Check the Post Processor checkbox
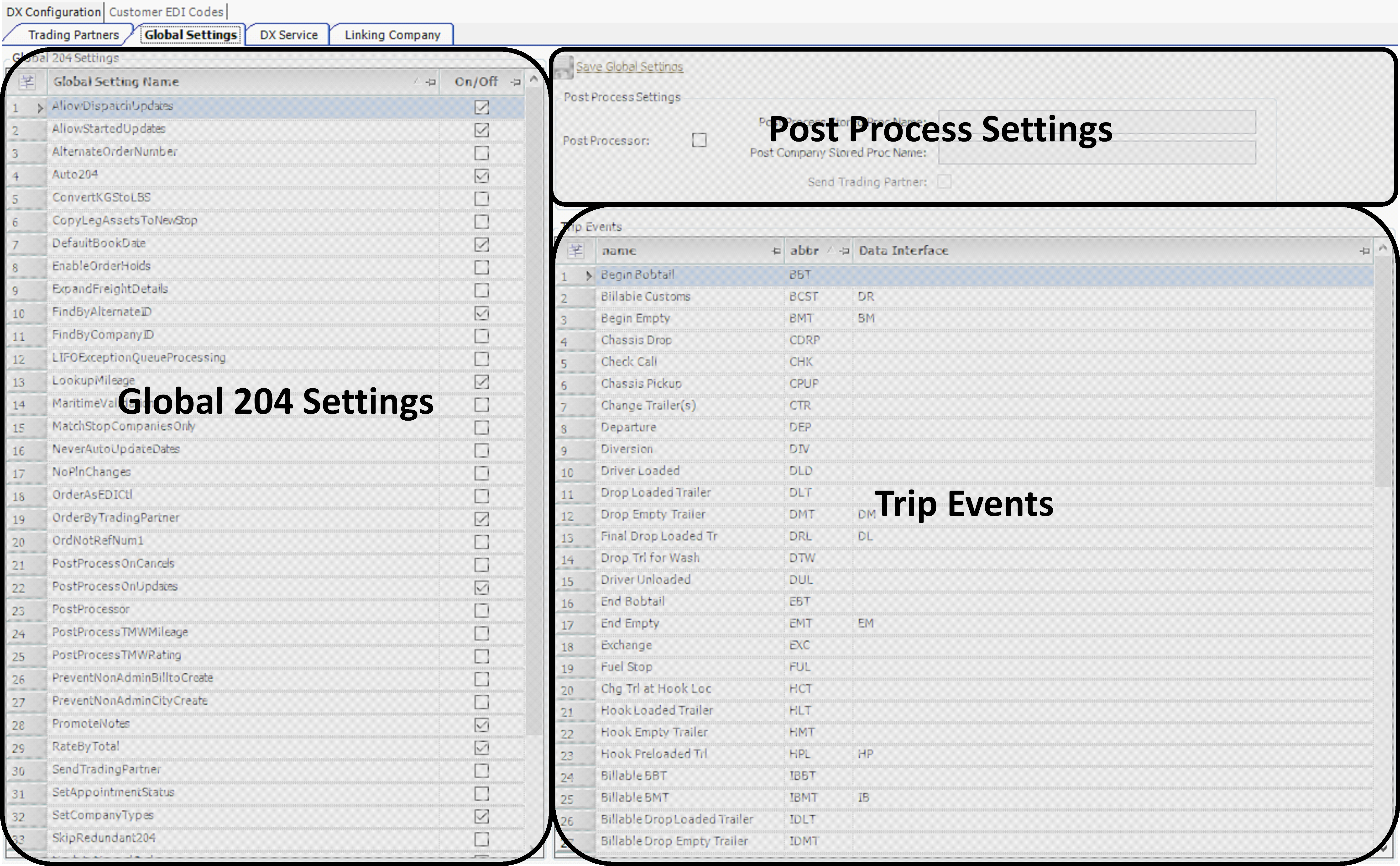 coord(700,140)
